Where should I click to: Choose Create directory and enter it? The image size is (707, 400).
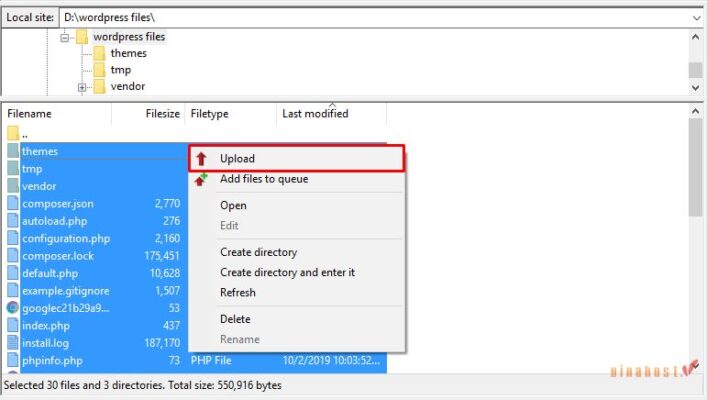point(296,272)
